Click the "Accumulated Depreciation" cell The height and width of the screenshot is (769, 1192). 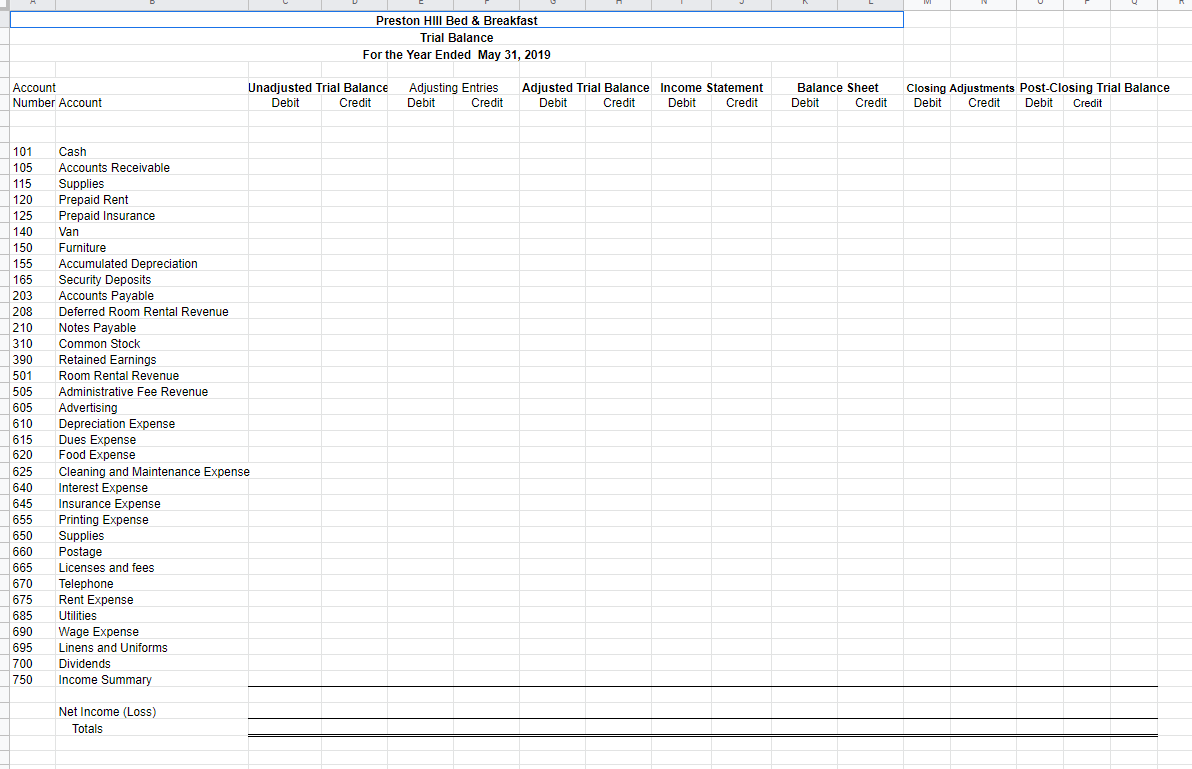tap(127, 263)
